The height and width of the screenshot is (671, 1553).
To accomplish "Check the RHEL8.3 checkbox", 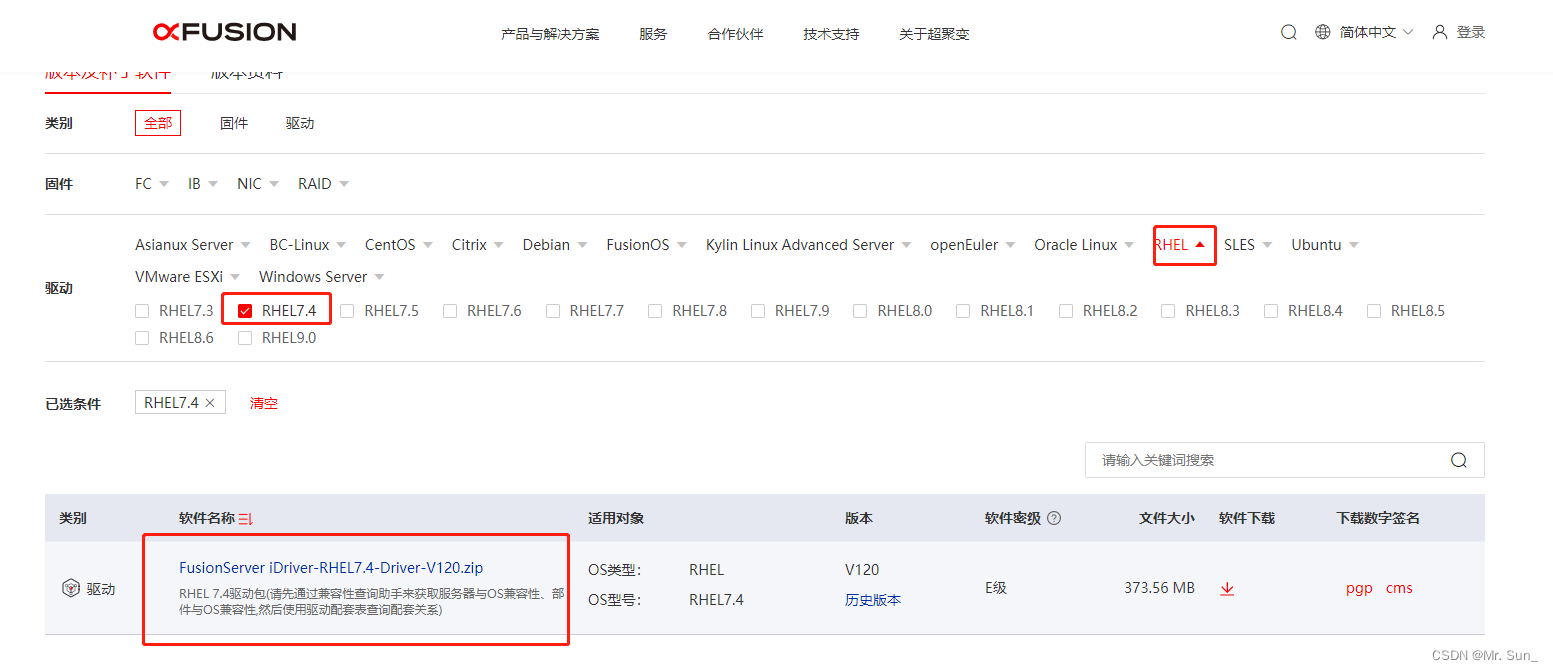I will click(1168, 311).
